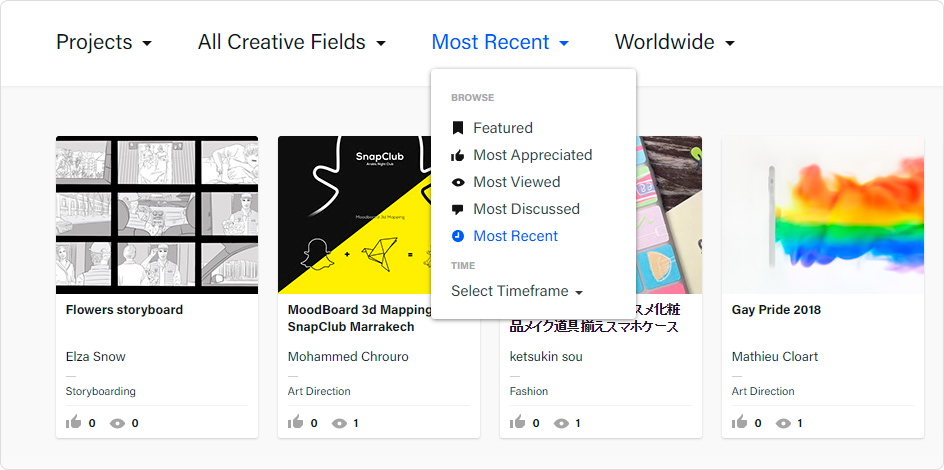The height and width of the screenshot is (470, 944).
Task: Click the Most Viewed eye icon
Action: coord(458,182)
